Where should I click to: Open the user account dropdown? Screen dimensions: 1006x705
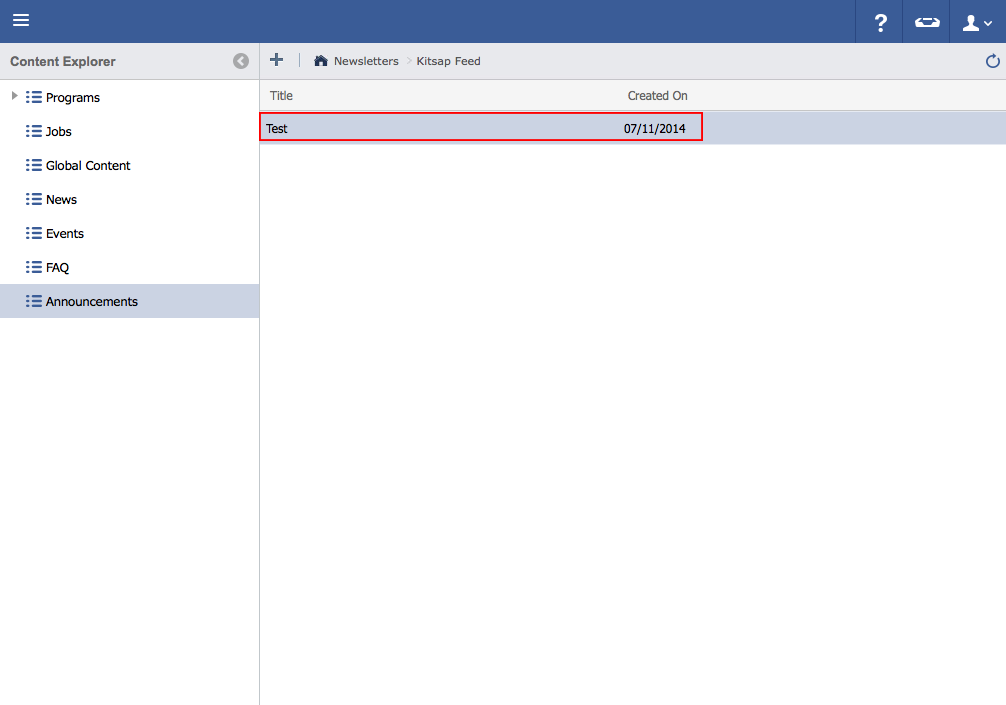976,22
